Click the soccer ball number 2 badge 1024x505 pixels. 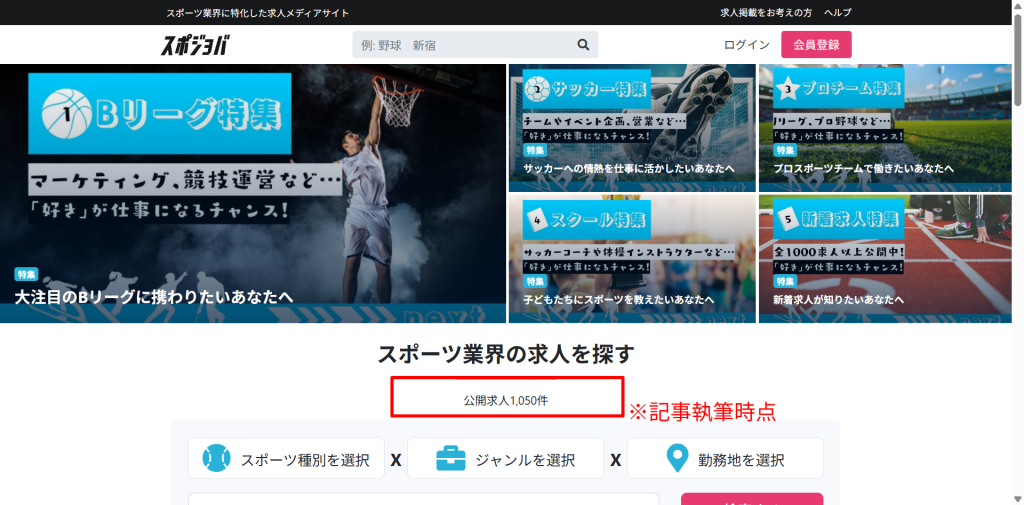[538, 89]
